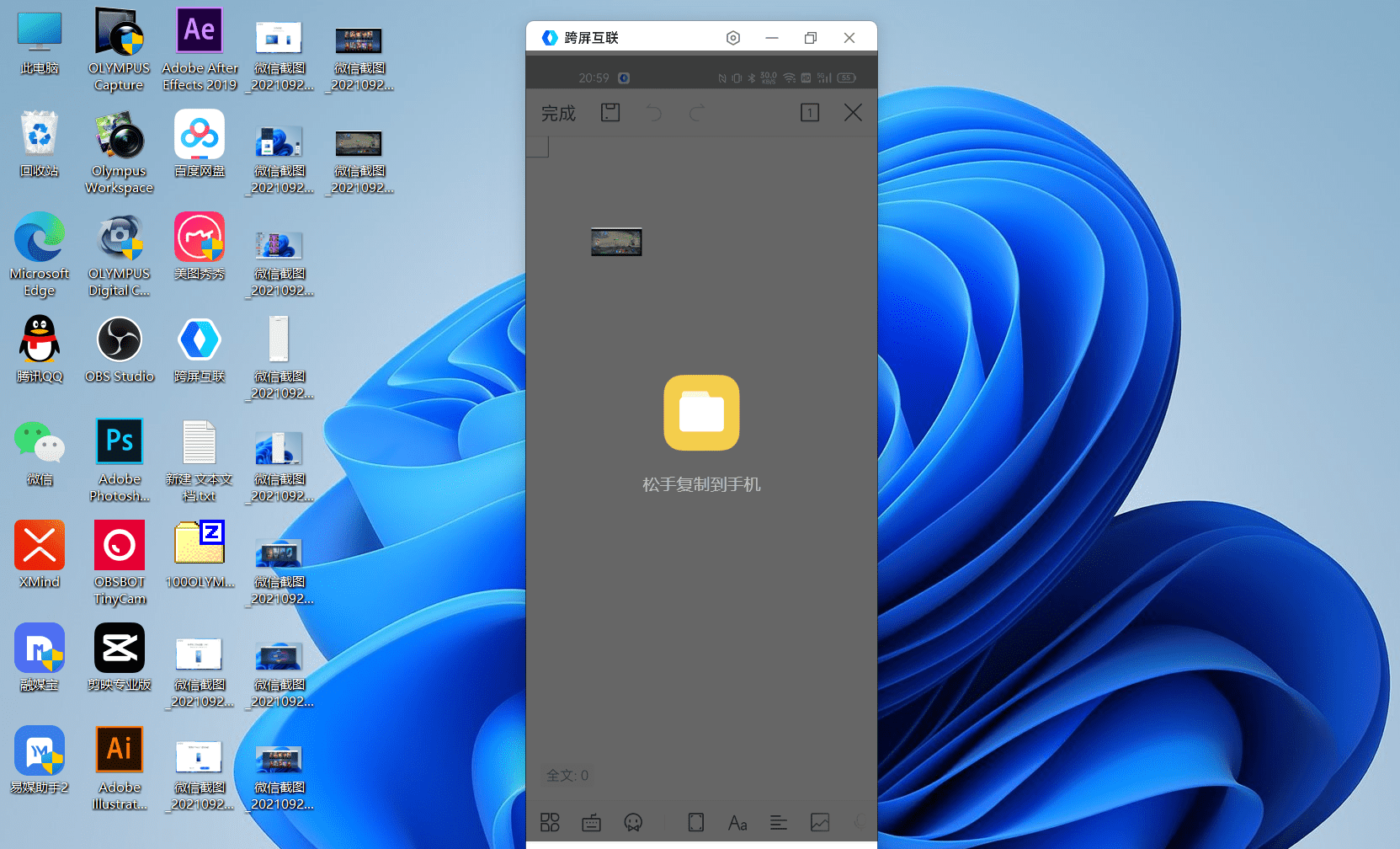Select the 新建 文本文档.txt file on desktop
Image resolution: width=1400 pixels, height=849 pixels.
pyautogui.click(x=200, y=459)
